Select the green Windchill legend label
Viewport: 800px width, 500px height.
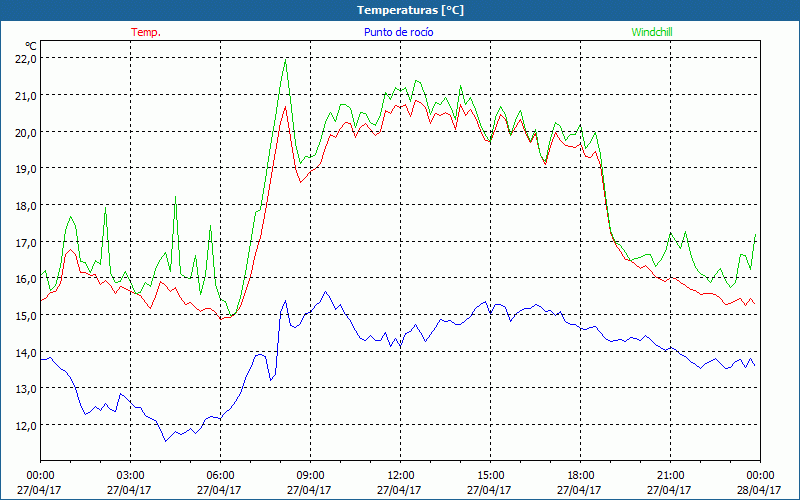652,32
